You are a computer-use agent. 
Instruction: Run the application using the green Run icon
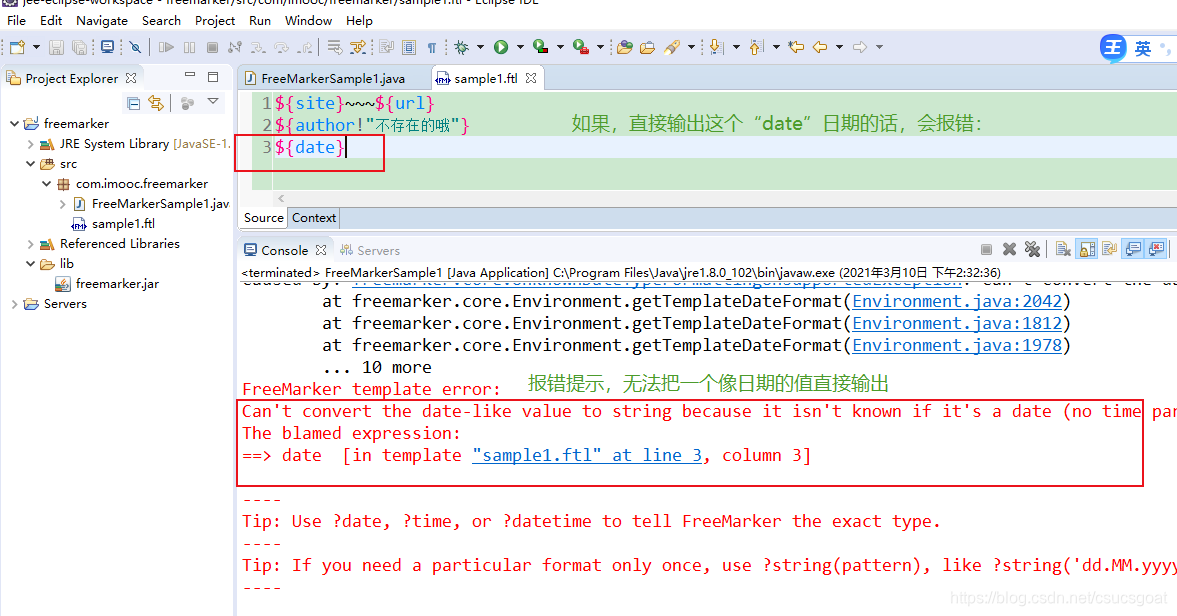click(500, 46)
